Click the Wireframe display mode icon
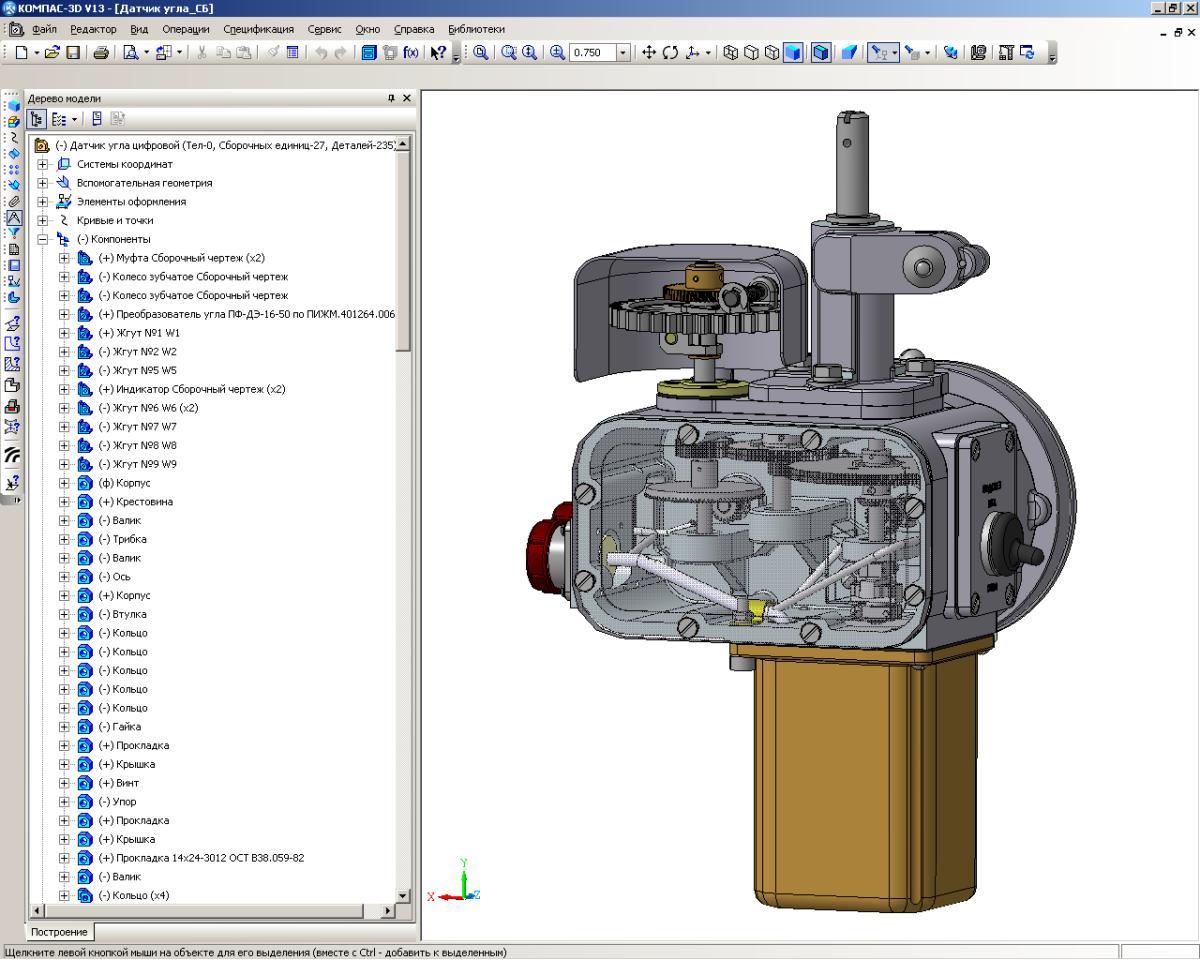This screenshot has height=960, width=1200. [731, 53]
